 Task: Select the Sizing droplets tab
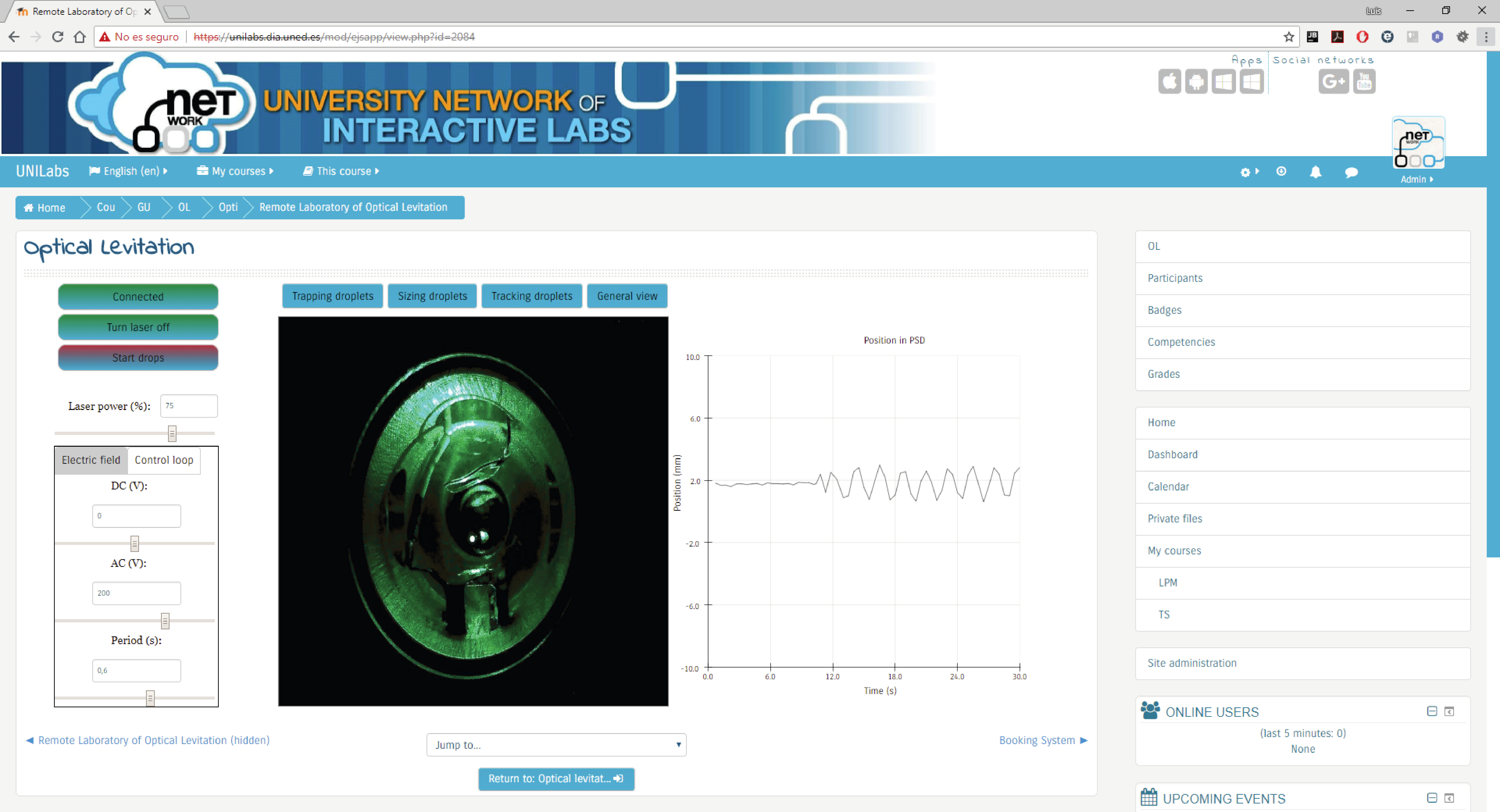coord(432,296)
